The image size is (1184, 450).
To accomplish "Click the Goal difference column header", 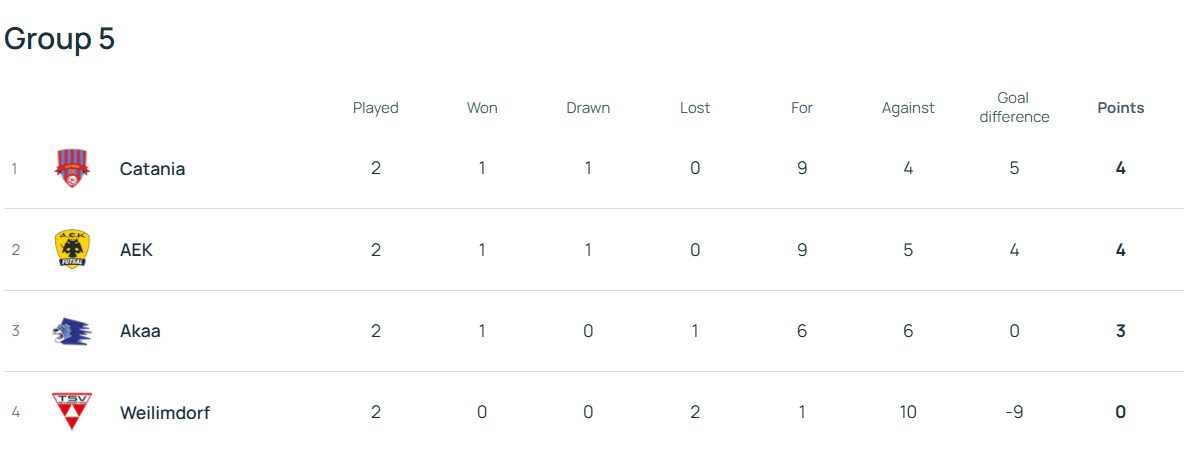I will click(x=1014, y=107).
